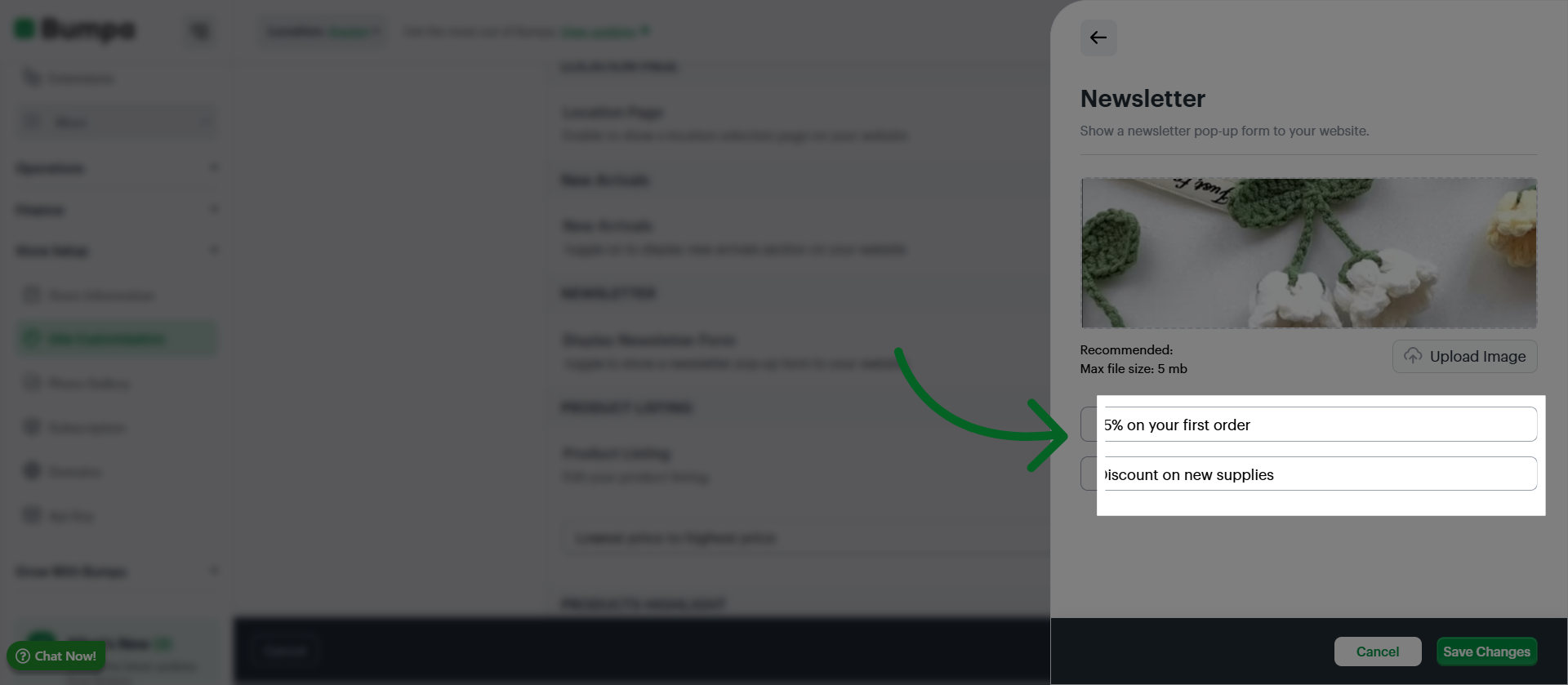Click the newsletter banner image preview
1568x685 pixels.
point(1308,253)
